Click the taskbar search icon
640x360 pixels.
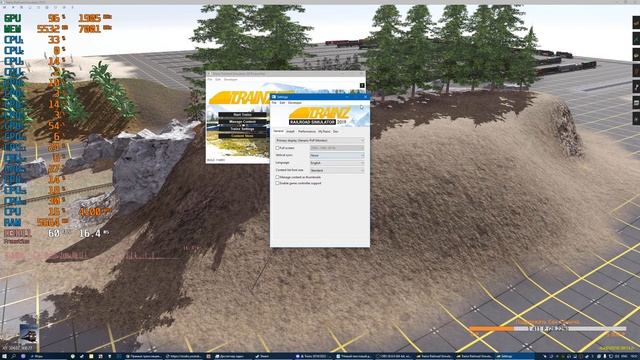click(x=13, y=356)
